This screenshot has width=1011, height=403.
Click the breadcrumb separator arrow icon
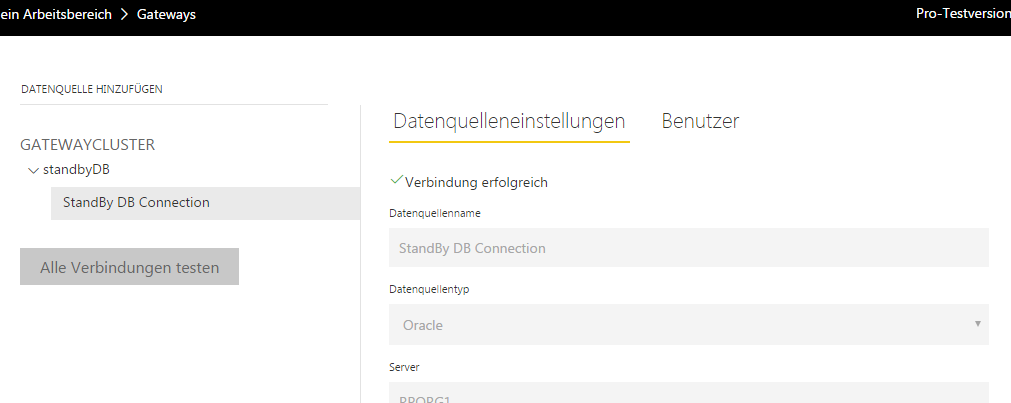125,14
